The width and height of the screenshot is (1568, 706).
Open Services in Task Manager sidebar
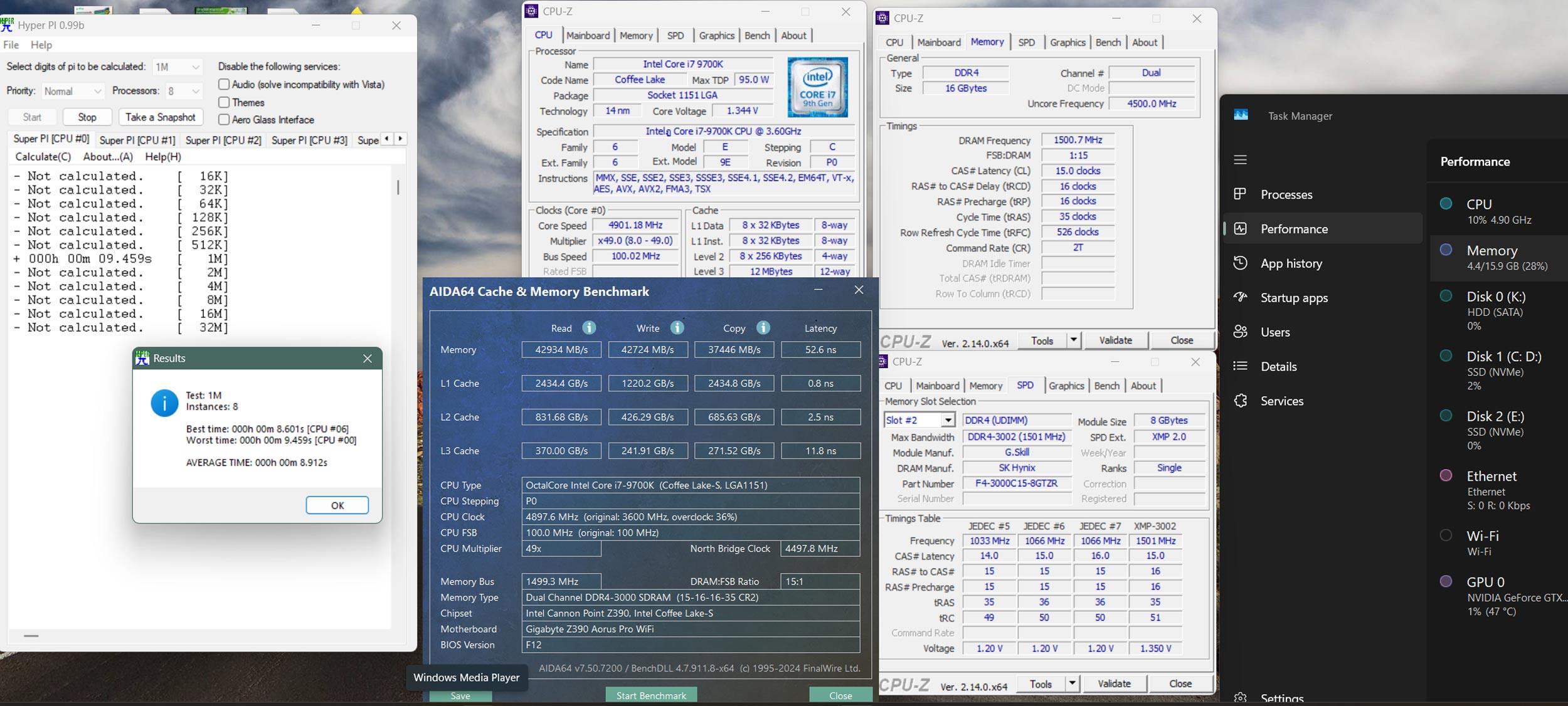(1281, 401)
